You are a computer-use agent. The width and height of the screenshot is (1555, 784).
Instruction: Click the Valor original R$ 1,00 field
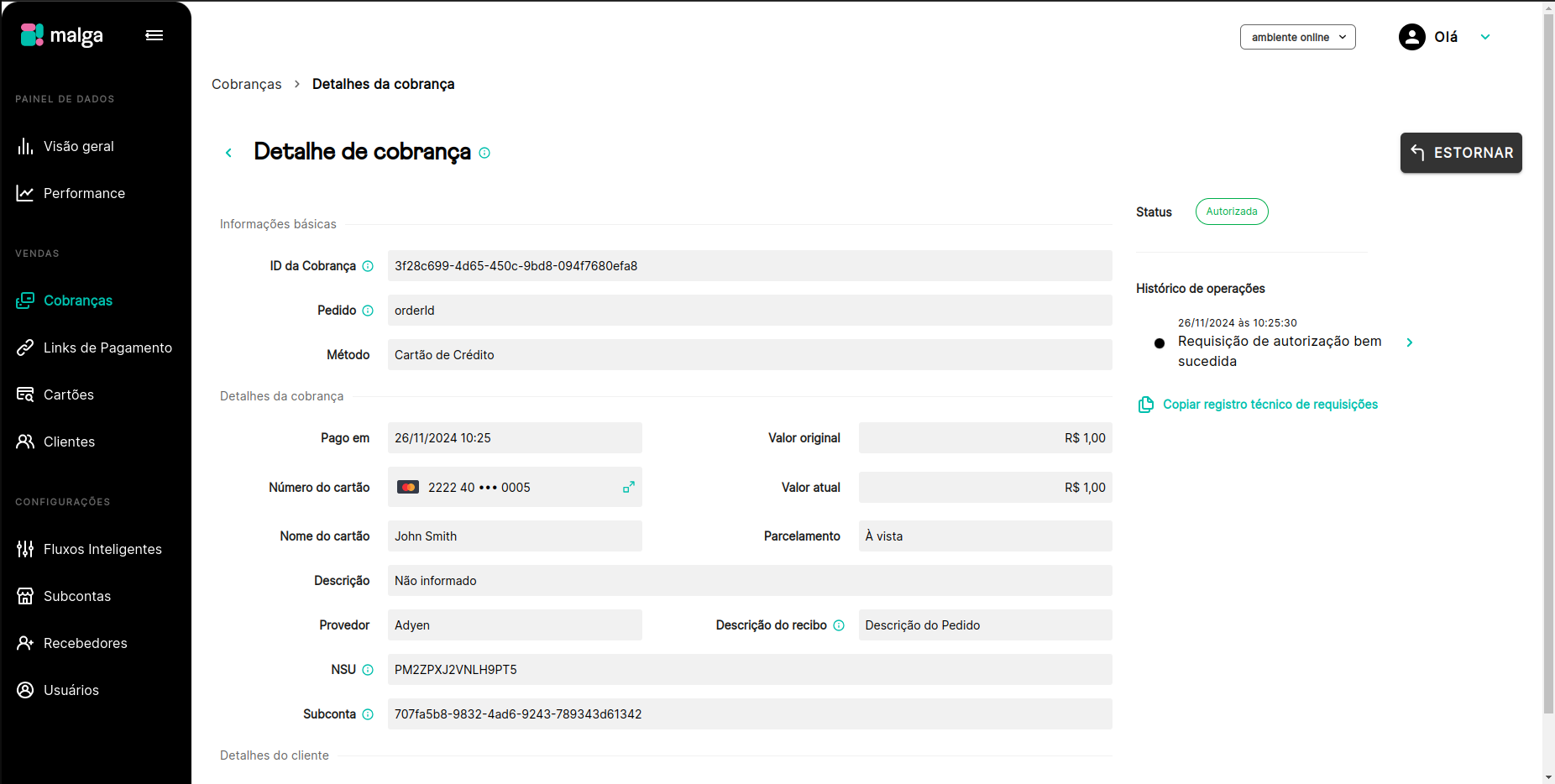click(986, 438)
